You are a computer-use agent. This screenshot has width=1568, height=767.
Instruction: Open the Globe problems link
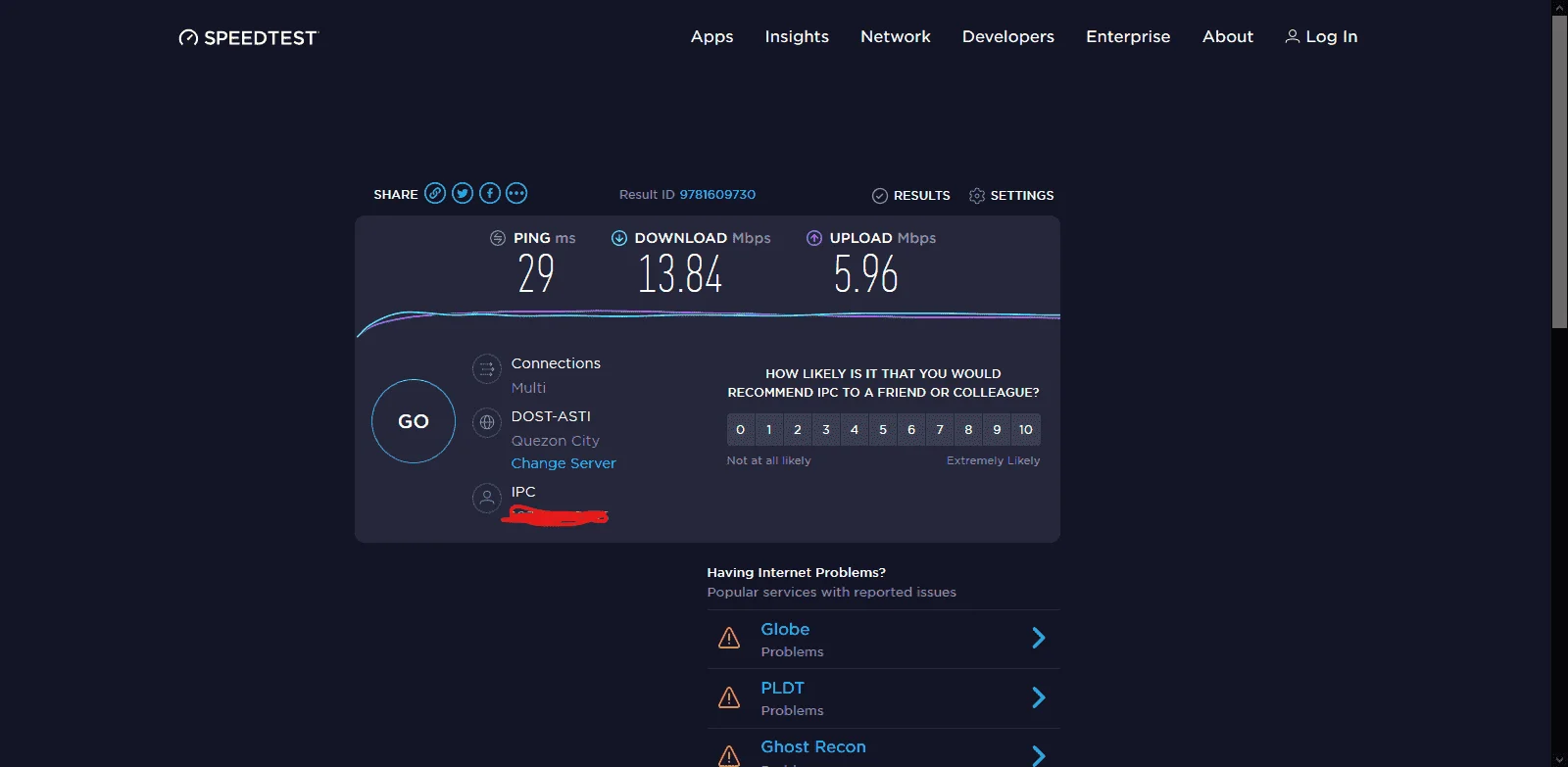[785, 629]
